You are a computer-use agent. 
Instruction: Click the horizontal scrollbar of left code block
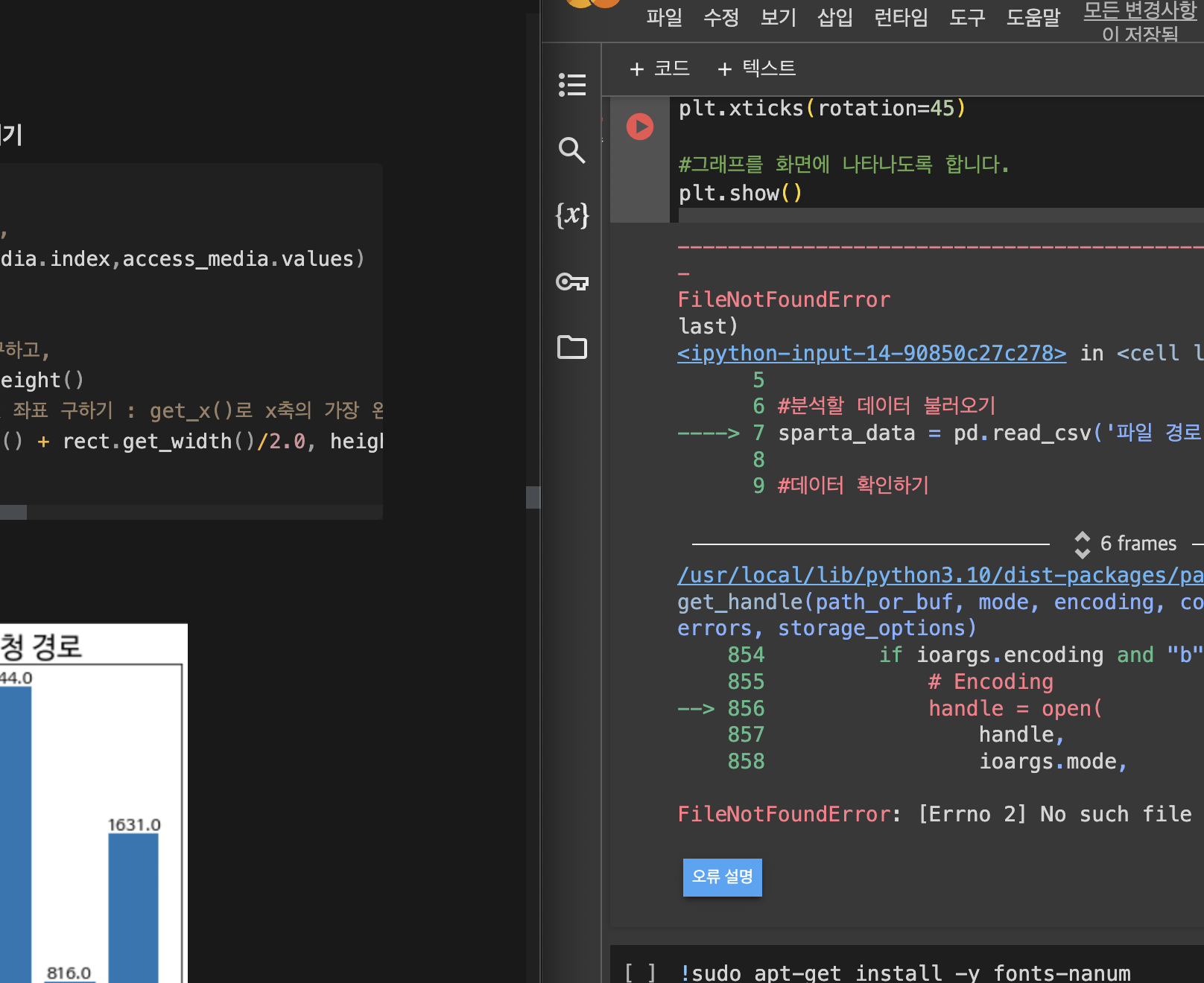click(13, 512)
